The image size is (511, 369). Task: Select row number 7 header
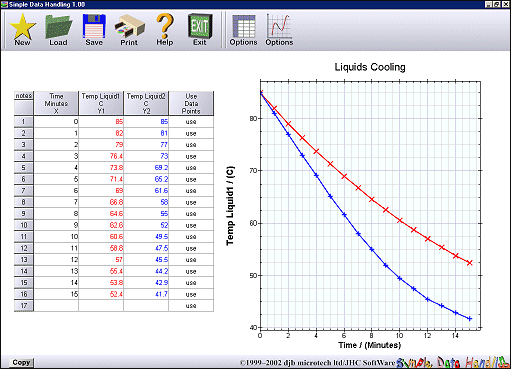click(24, 191)
